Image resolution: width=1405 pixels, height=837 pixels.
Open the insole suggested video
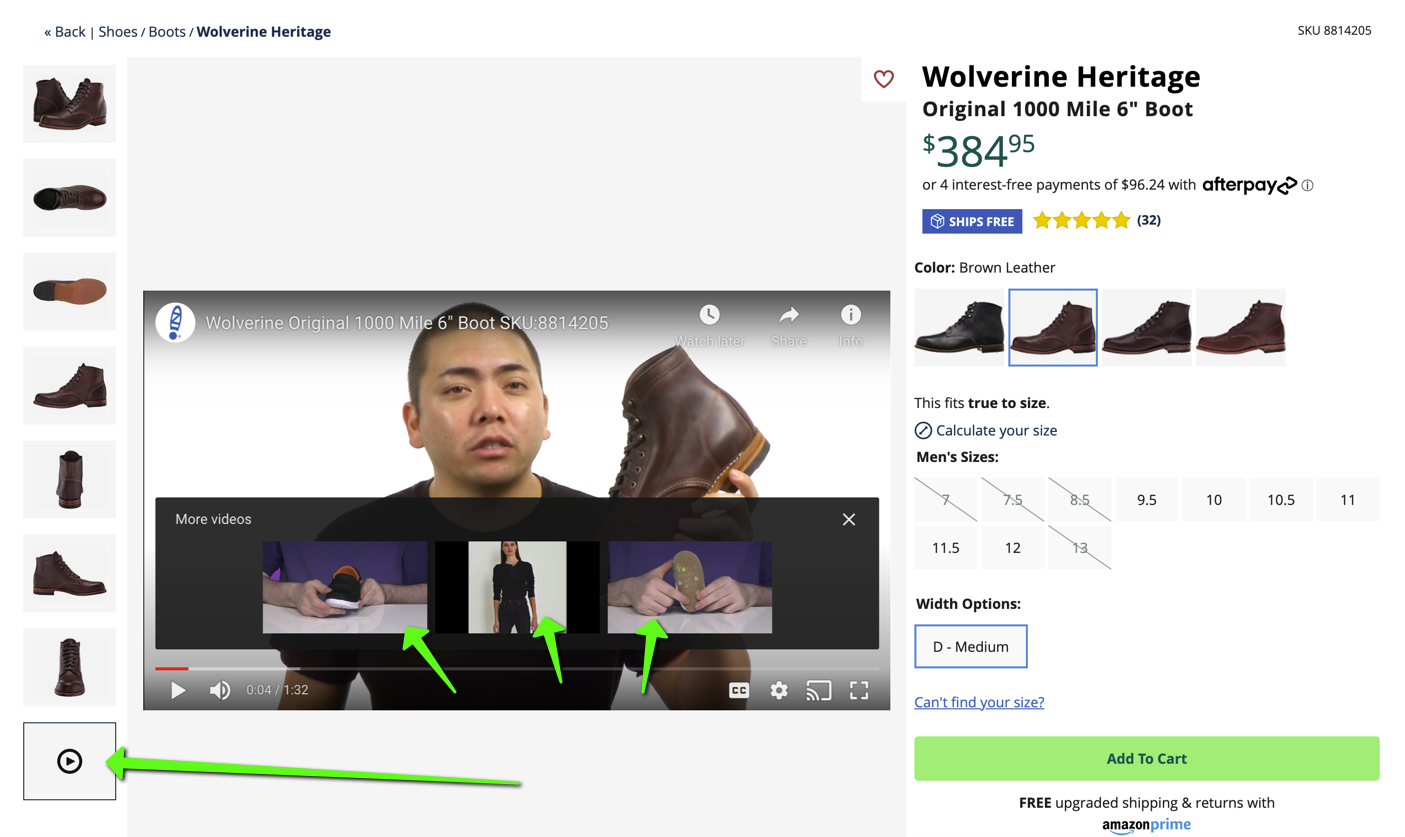[690, 587]
